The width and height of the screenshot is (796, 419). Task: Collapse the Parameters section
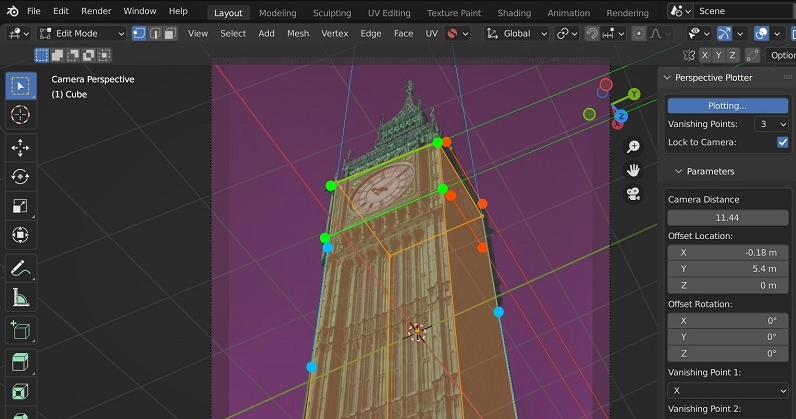(678, 171)
